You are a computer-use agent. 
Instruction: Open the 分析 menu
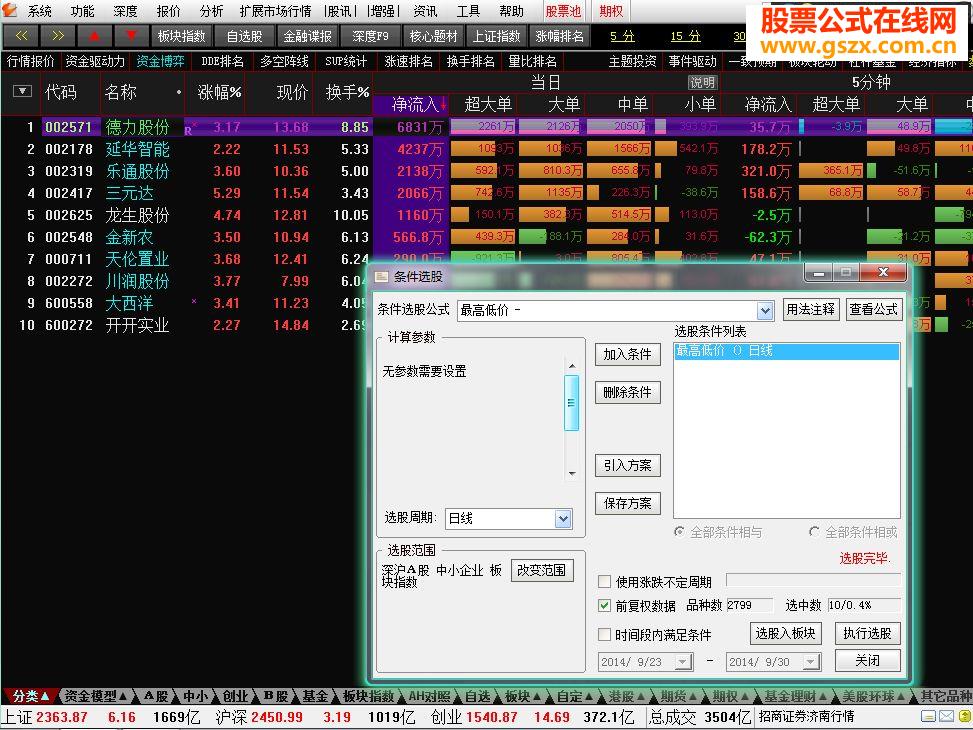tap(212, 11)
